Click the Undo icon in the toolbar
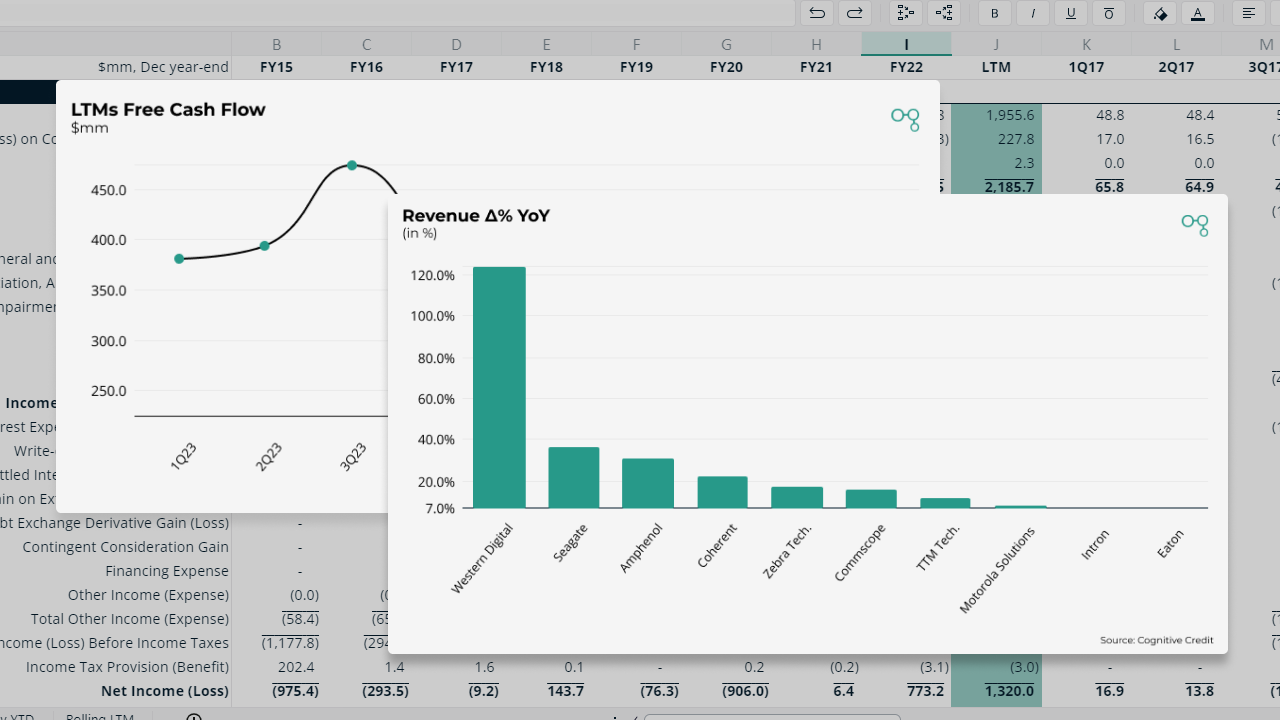Image resolution: width=1280 pixels, height=720 pixels. point(817,13)
